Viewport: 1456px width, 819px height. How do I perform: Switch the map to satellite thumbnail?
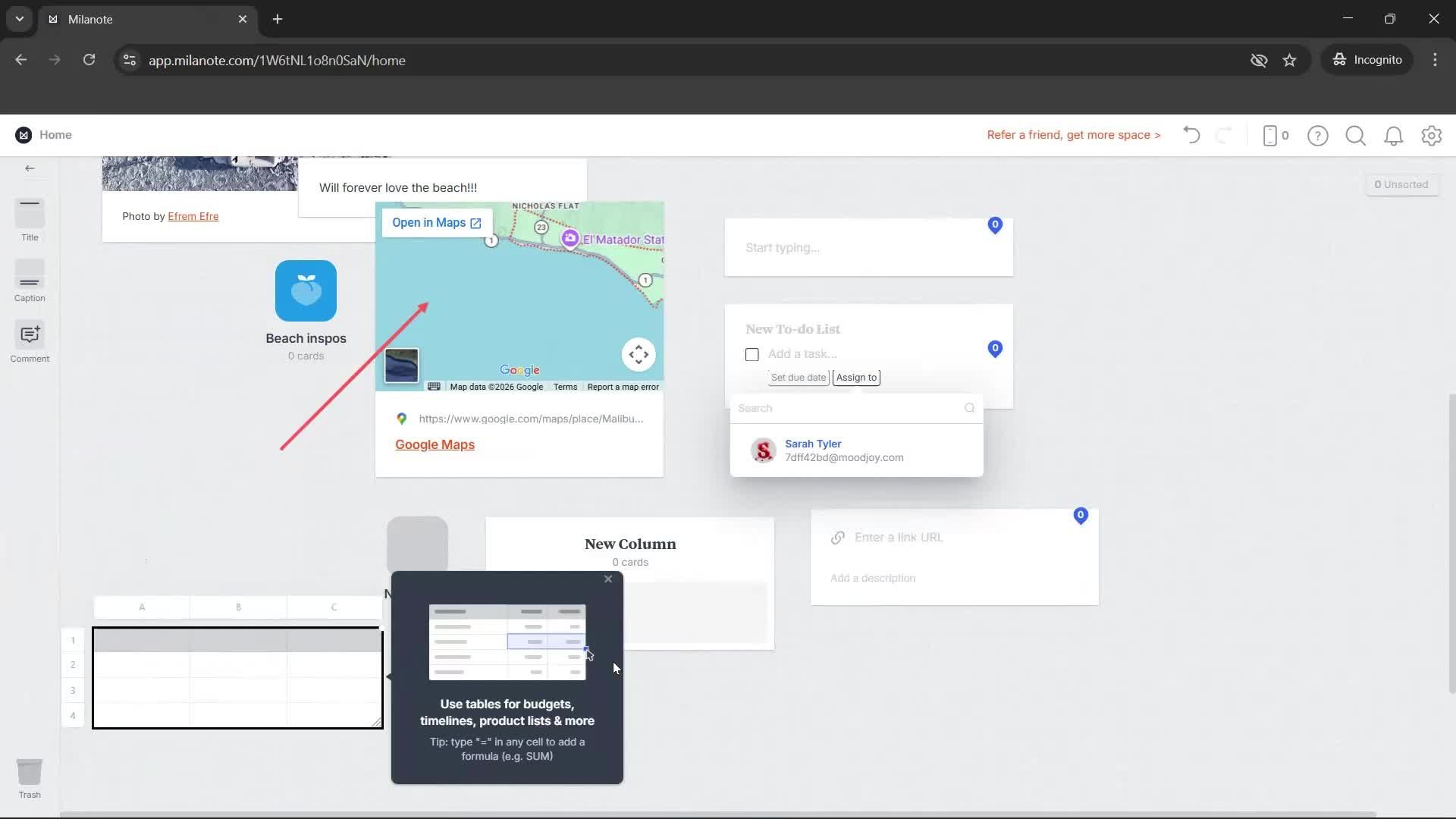(x=401, y=366)
